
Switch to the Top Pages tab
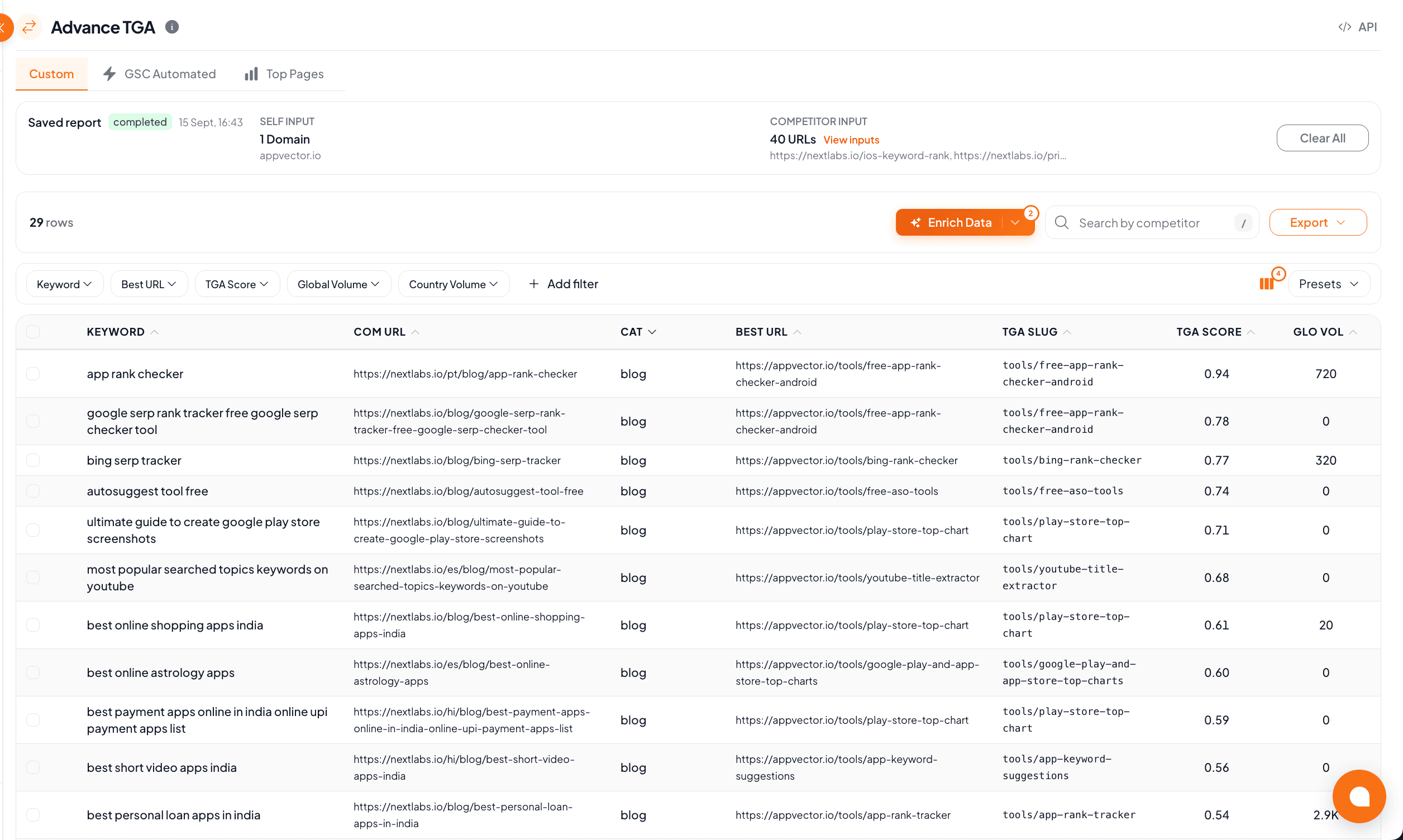(284, 74)
